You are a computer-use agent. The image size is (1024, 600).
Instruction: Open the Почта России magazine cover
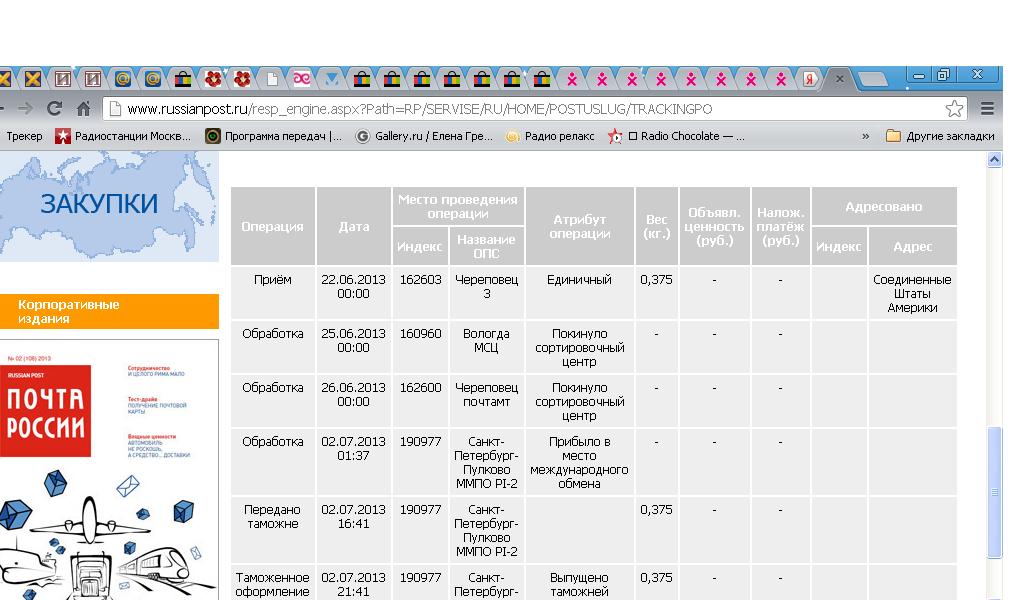(109, 469)
